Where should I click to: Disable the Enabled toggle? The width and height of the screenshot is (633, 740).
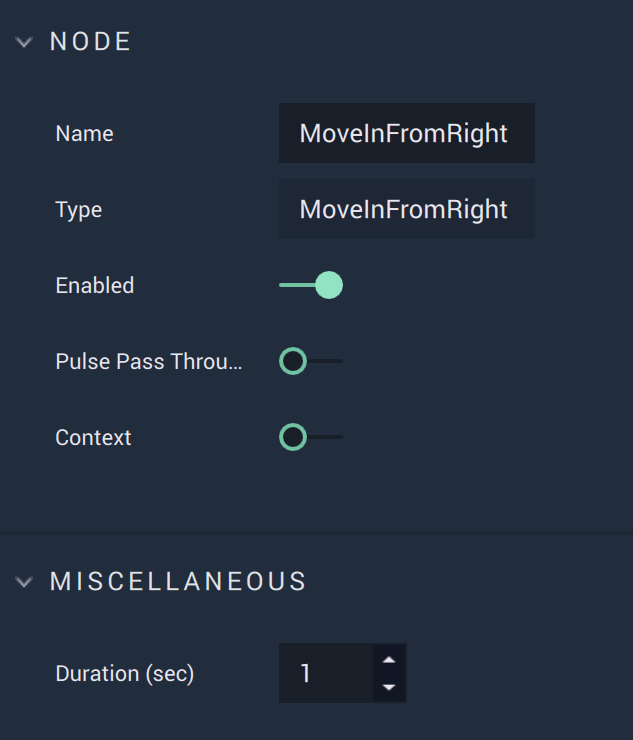[x=311, y=285]
